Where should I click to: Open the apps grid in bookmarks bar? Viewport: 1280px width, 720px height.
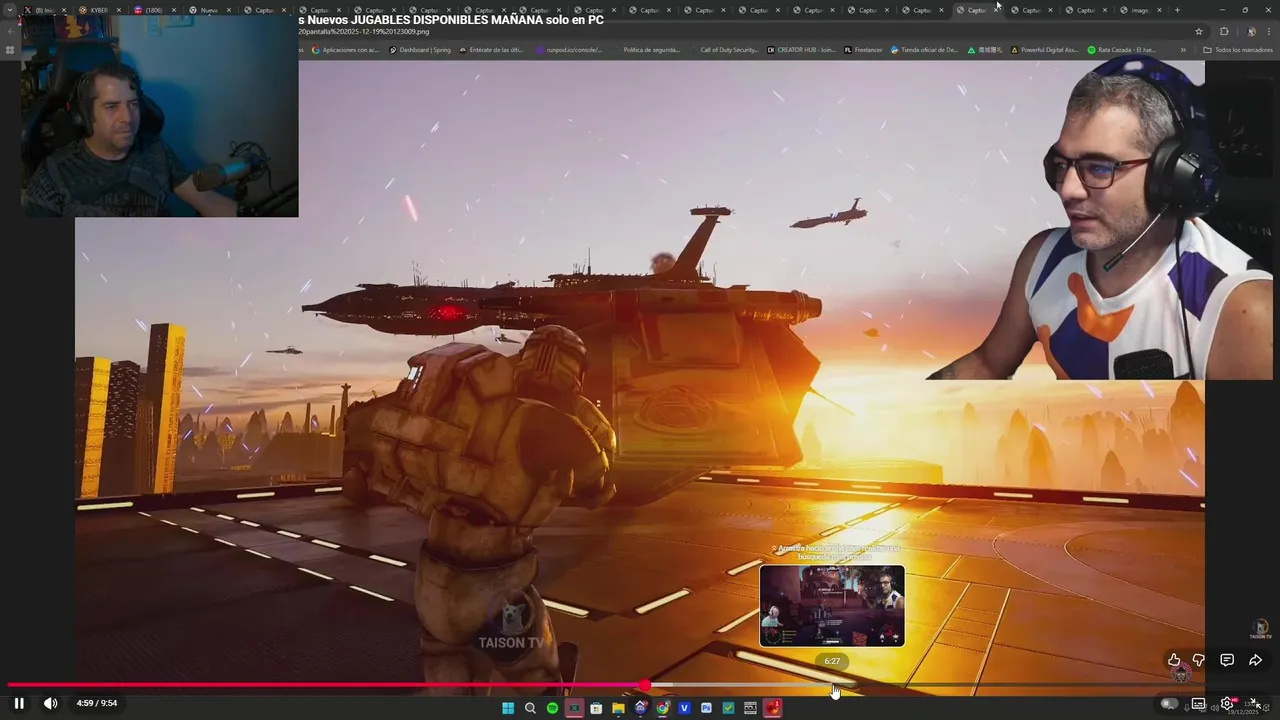(x=10, y=49)
